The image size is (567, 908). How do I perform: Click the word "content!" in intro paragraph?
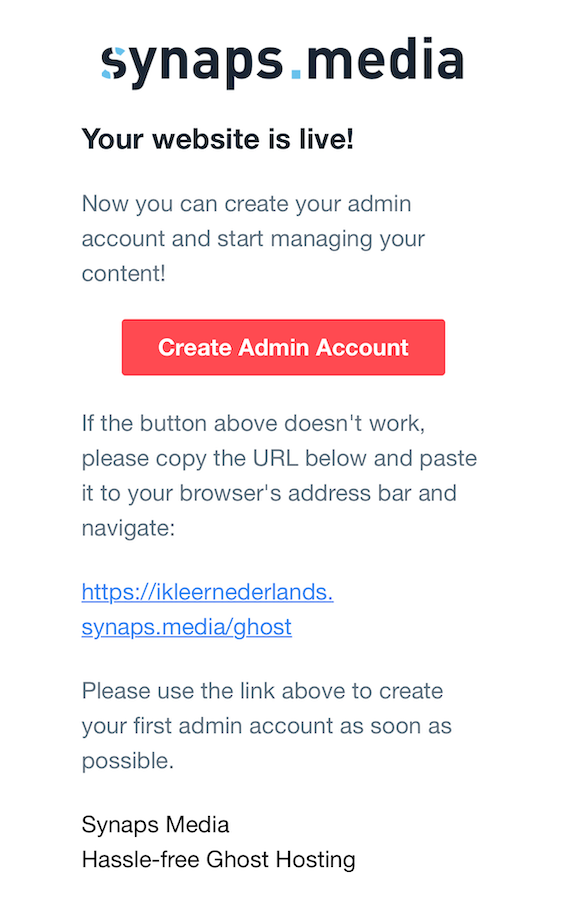click(123, 273)
